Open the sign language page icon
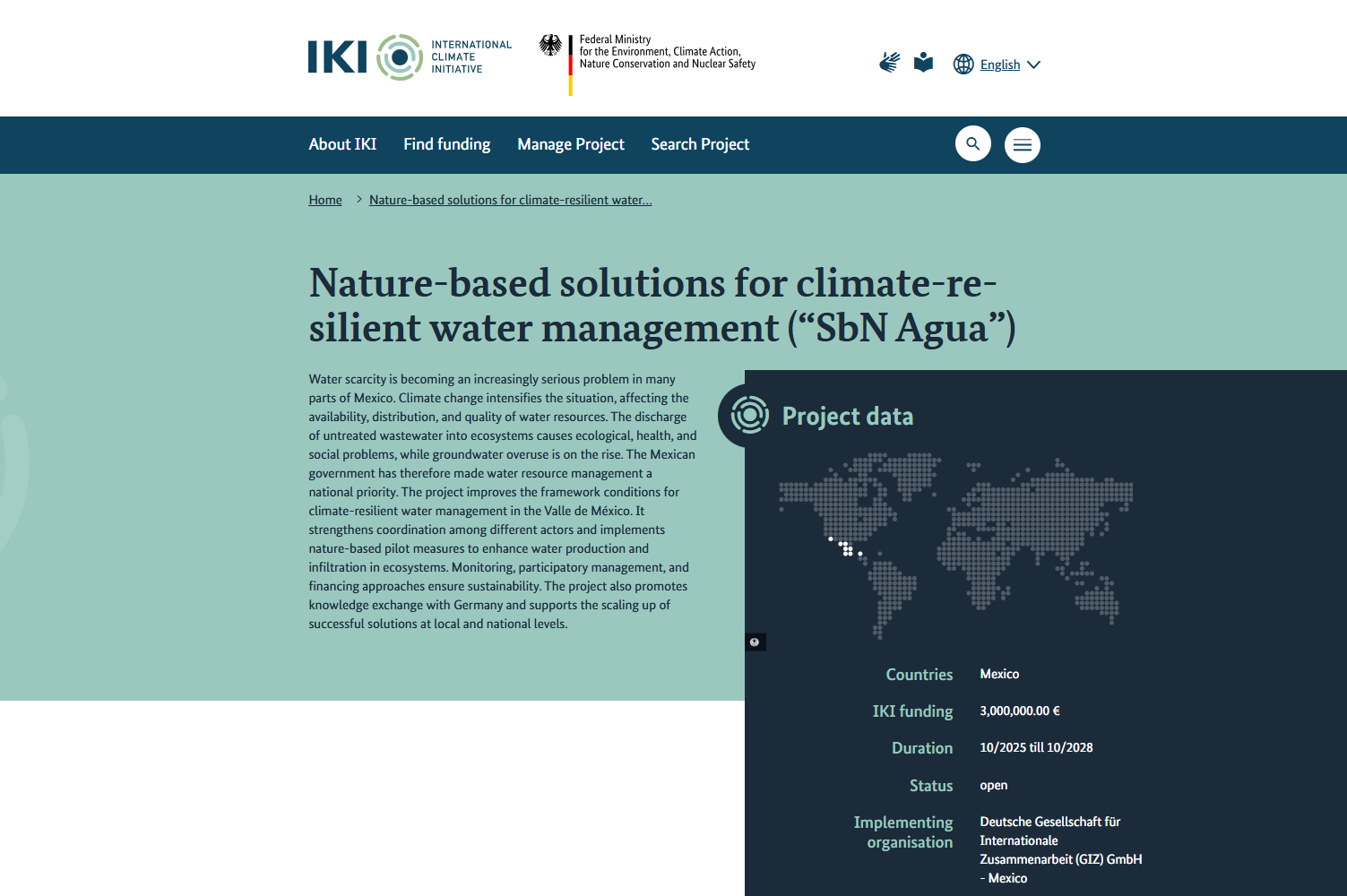 point(889,63)
